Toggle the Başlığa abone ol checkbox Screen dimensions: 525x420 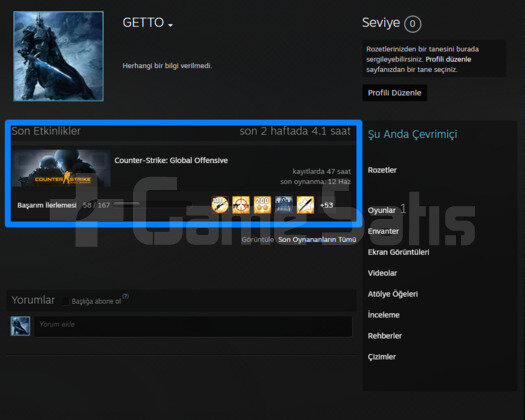tap(65, 301)
